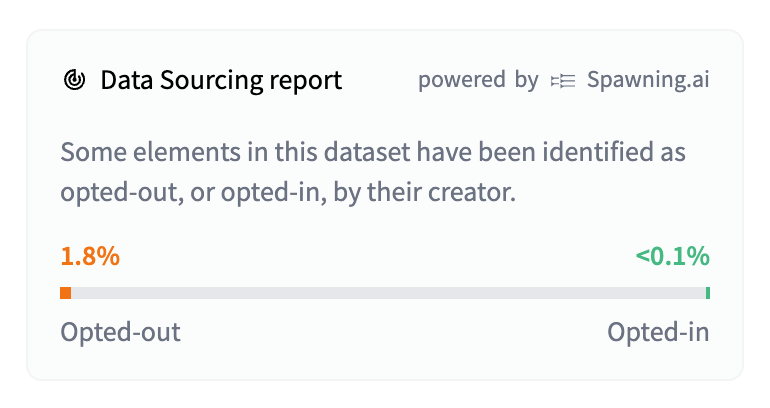Viewport: 770px width, 408px height.
Task: Select the 1.8% orange percentage
Action: click(90, 256)
